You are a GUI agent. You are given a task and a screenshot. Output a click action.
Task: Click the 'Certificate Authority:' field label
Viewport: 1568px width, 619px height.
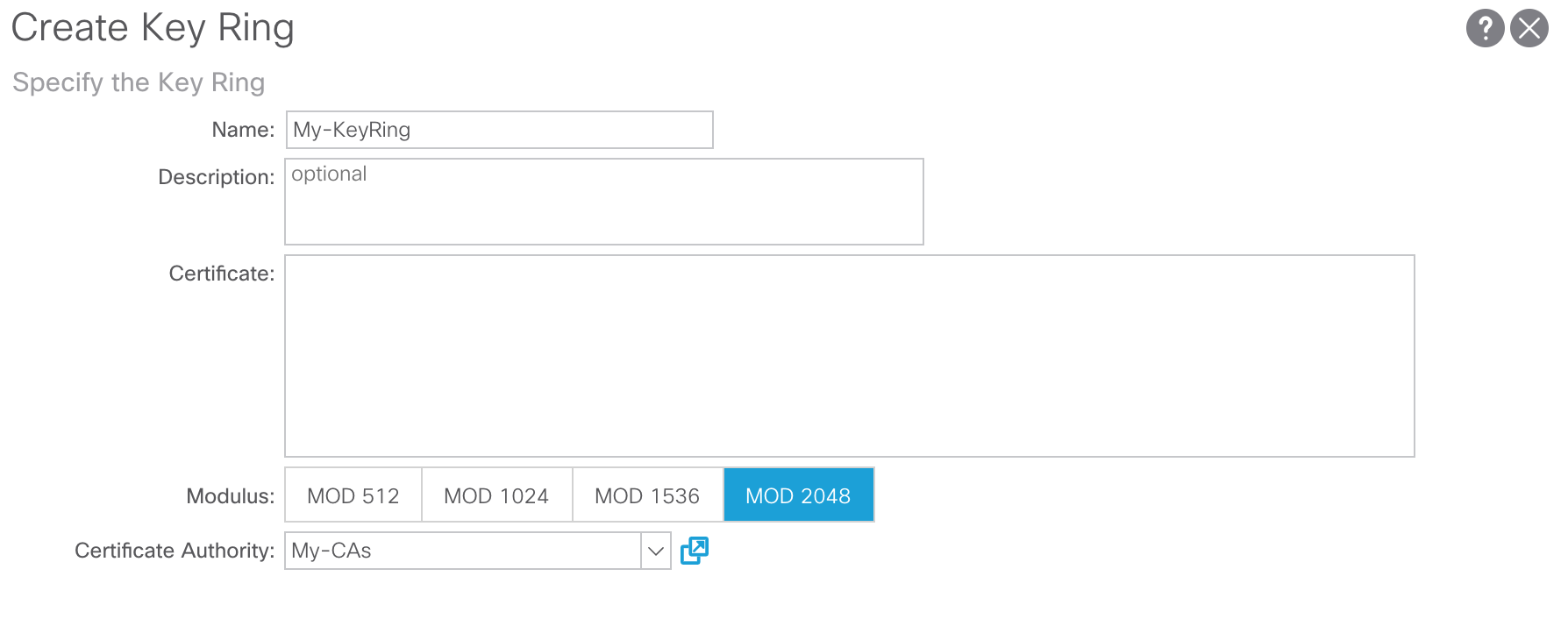174,551
